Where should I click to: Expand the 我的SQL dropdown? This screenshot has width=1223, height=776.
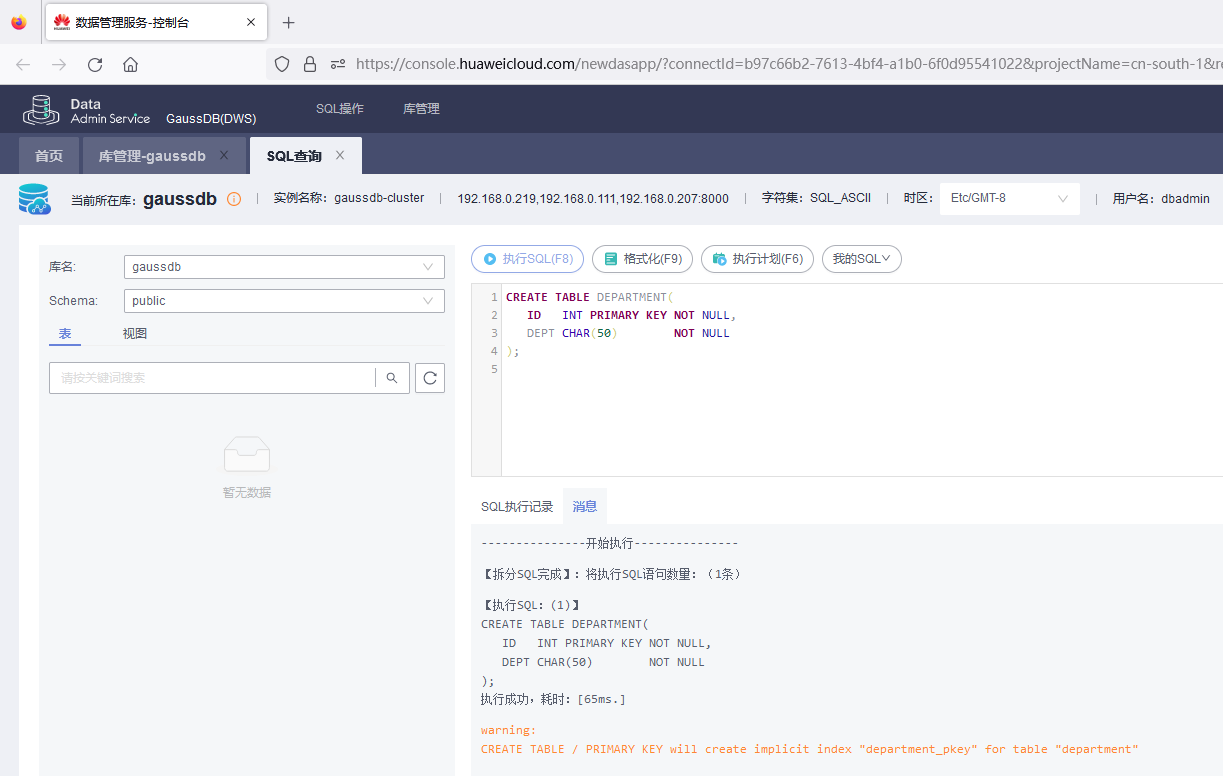(x=861, y=259)
